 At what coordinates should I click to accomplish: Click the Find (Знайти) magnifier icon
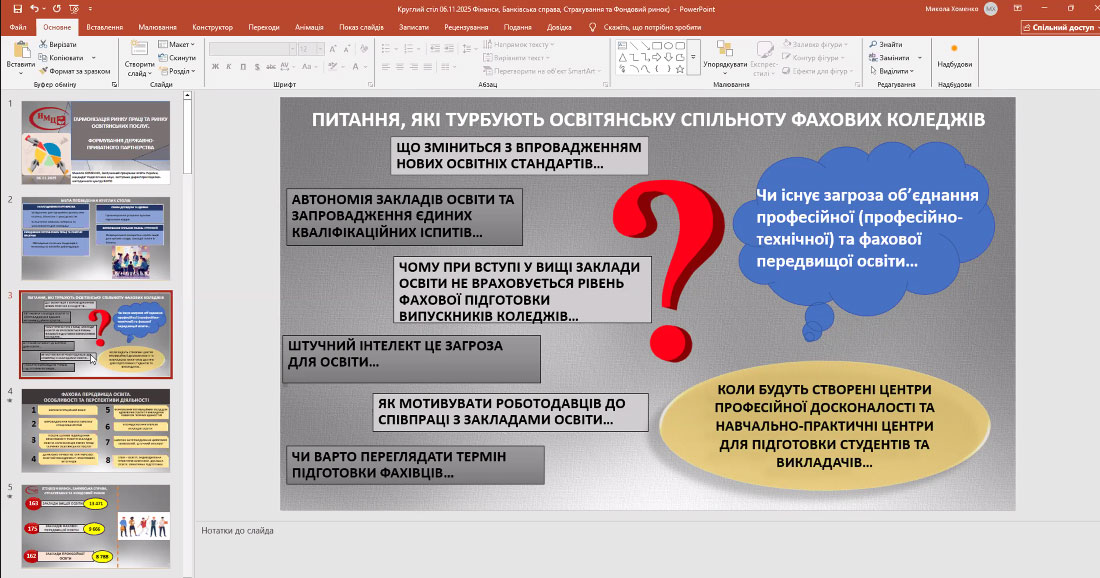[x=871, y=45]
